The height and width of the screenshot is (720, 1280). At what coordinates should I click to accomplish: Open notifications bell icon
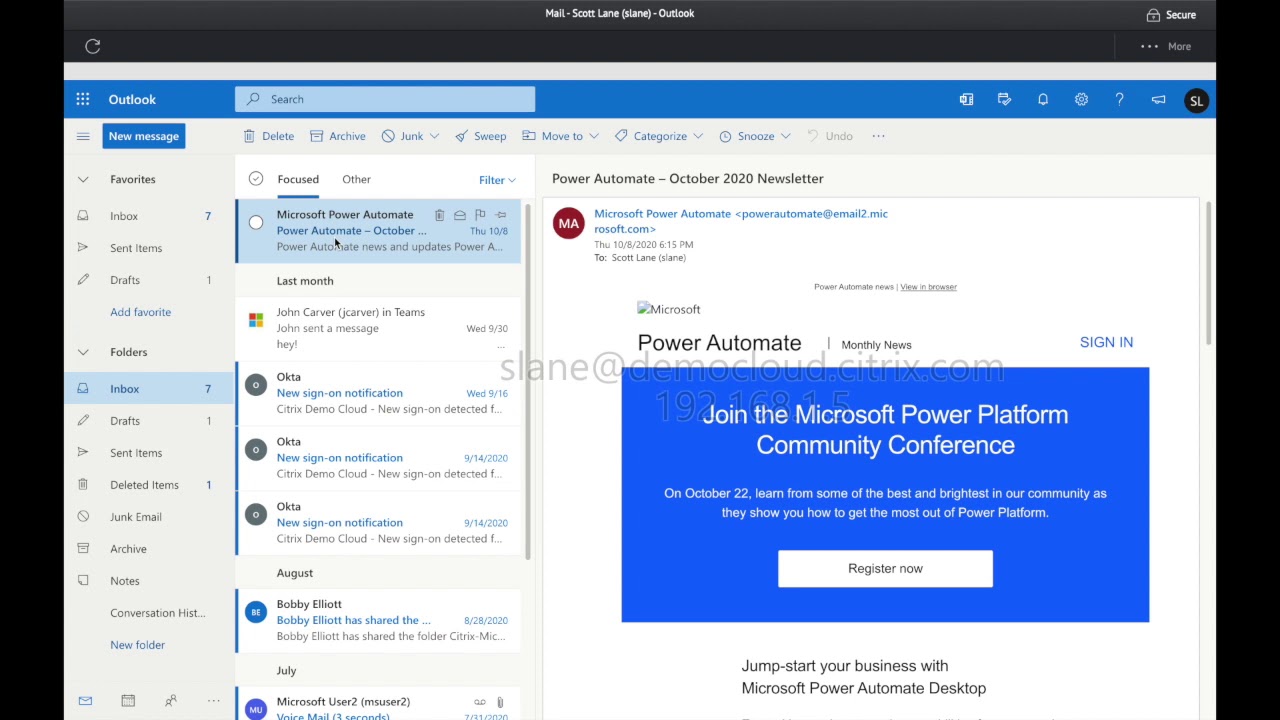tap(1043, 100)
